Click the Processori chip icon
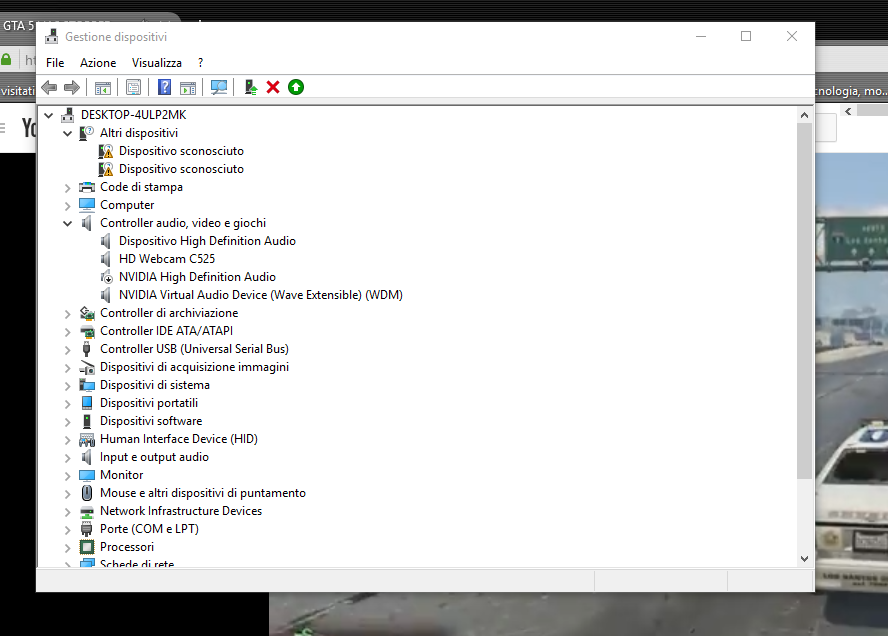Viewport: 888px width, 636px height. [x=87, y=547]
